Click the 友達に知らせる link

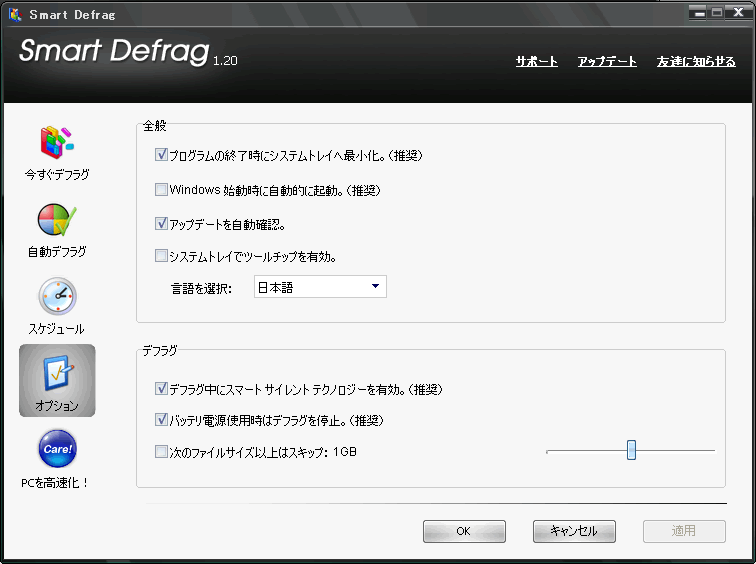coord(696,61)
